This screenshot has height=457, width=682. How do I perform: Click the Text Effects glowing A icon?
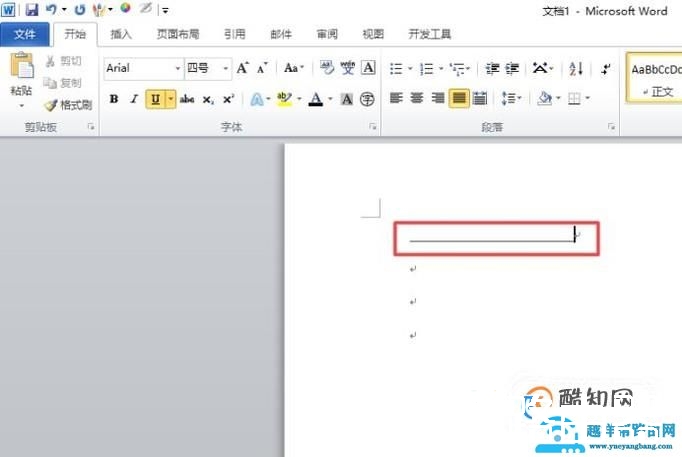coord(257,100)
